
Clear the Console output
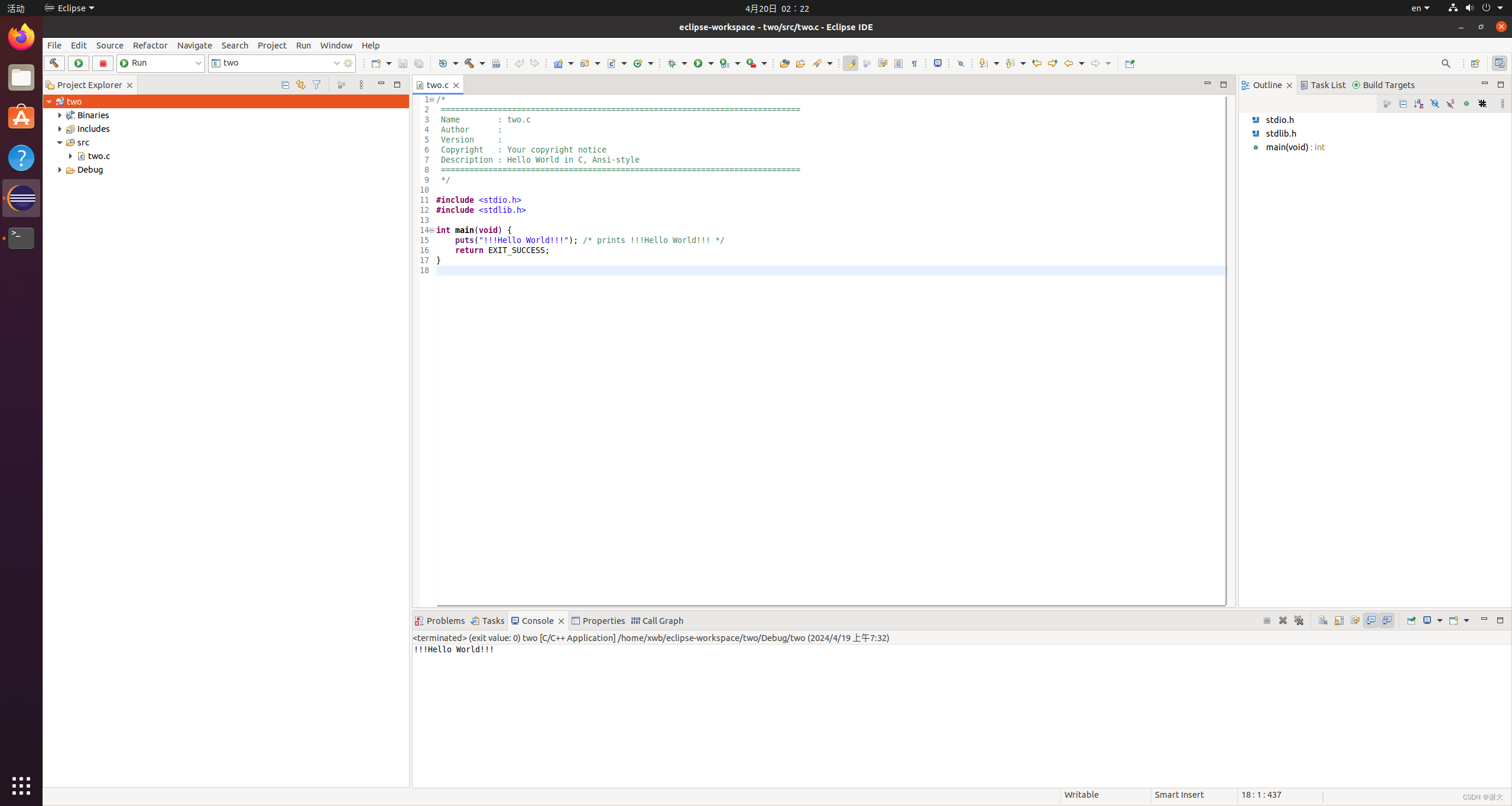point(1322,621)
